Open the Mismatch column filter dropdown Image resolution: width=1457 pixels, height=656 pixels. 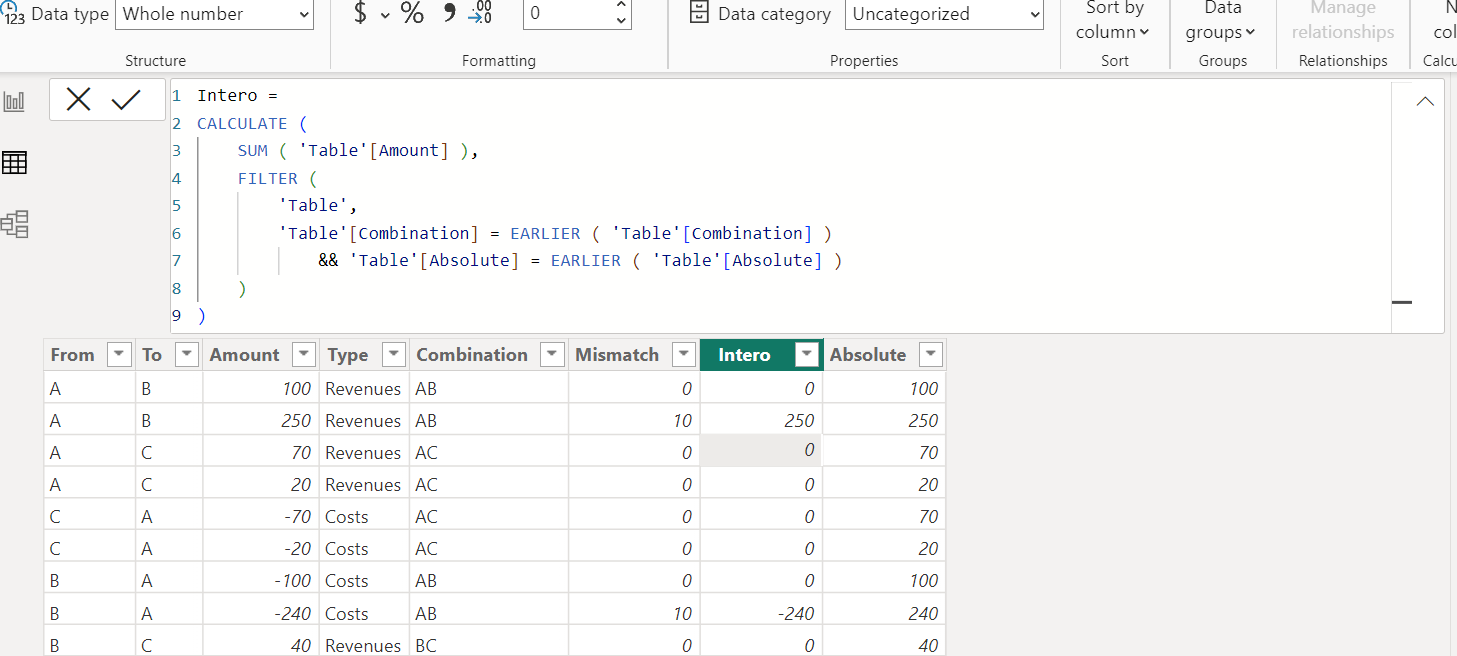coord(683,355)
